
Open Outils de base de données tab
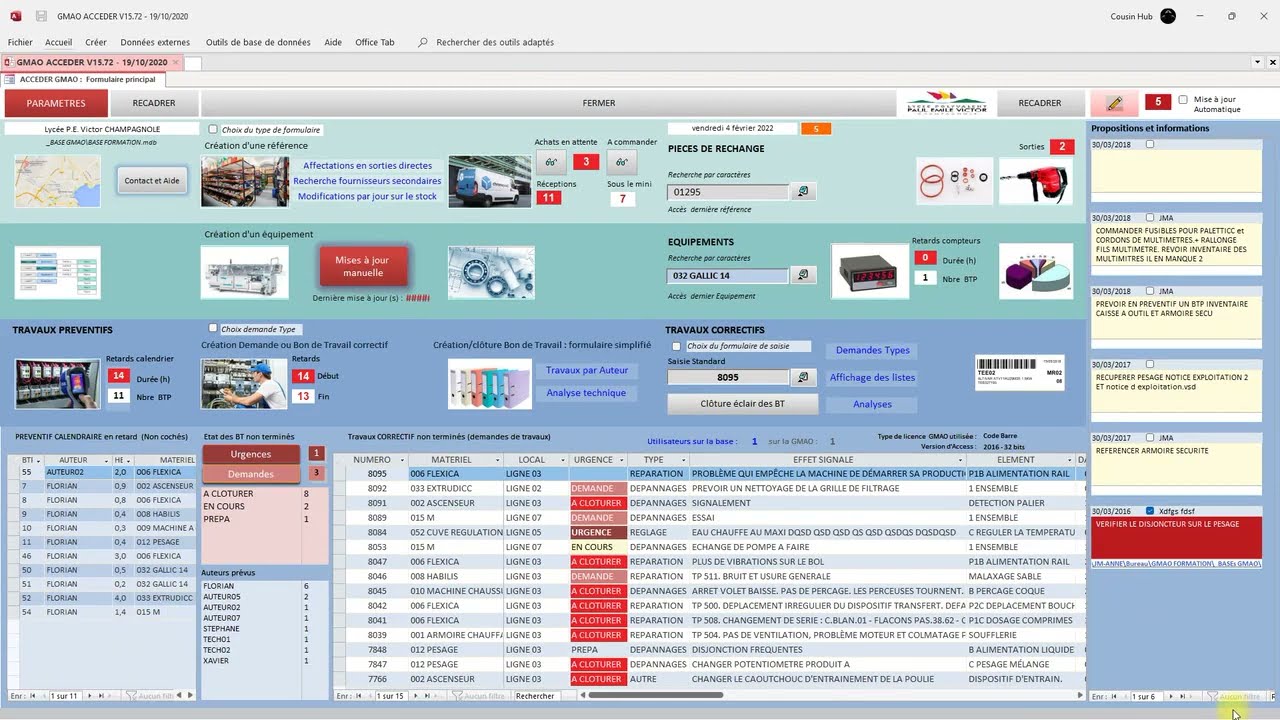(x=258, y=42)
